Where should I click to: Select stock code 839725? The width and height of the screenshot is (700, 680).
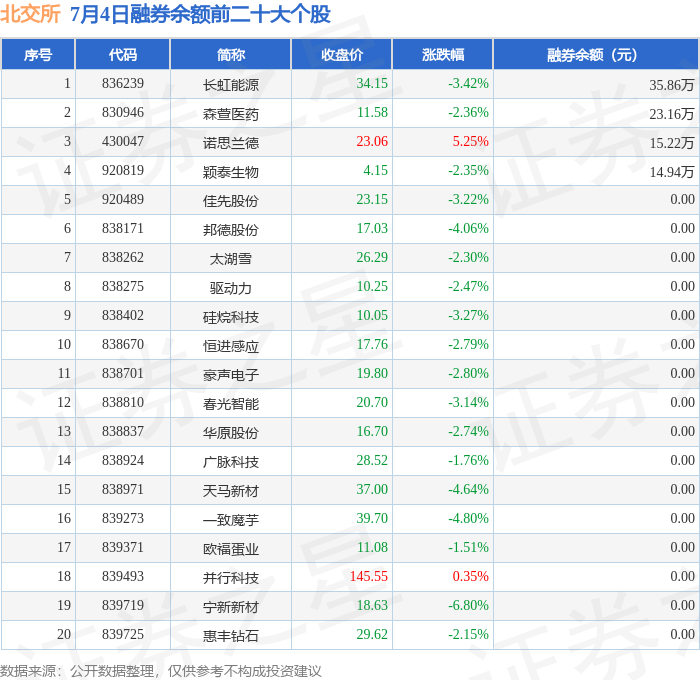pos(123,635)
